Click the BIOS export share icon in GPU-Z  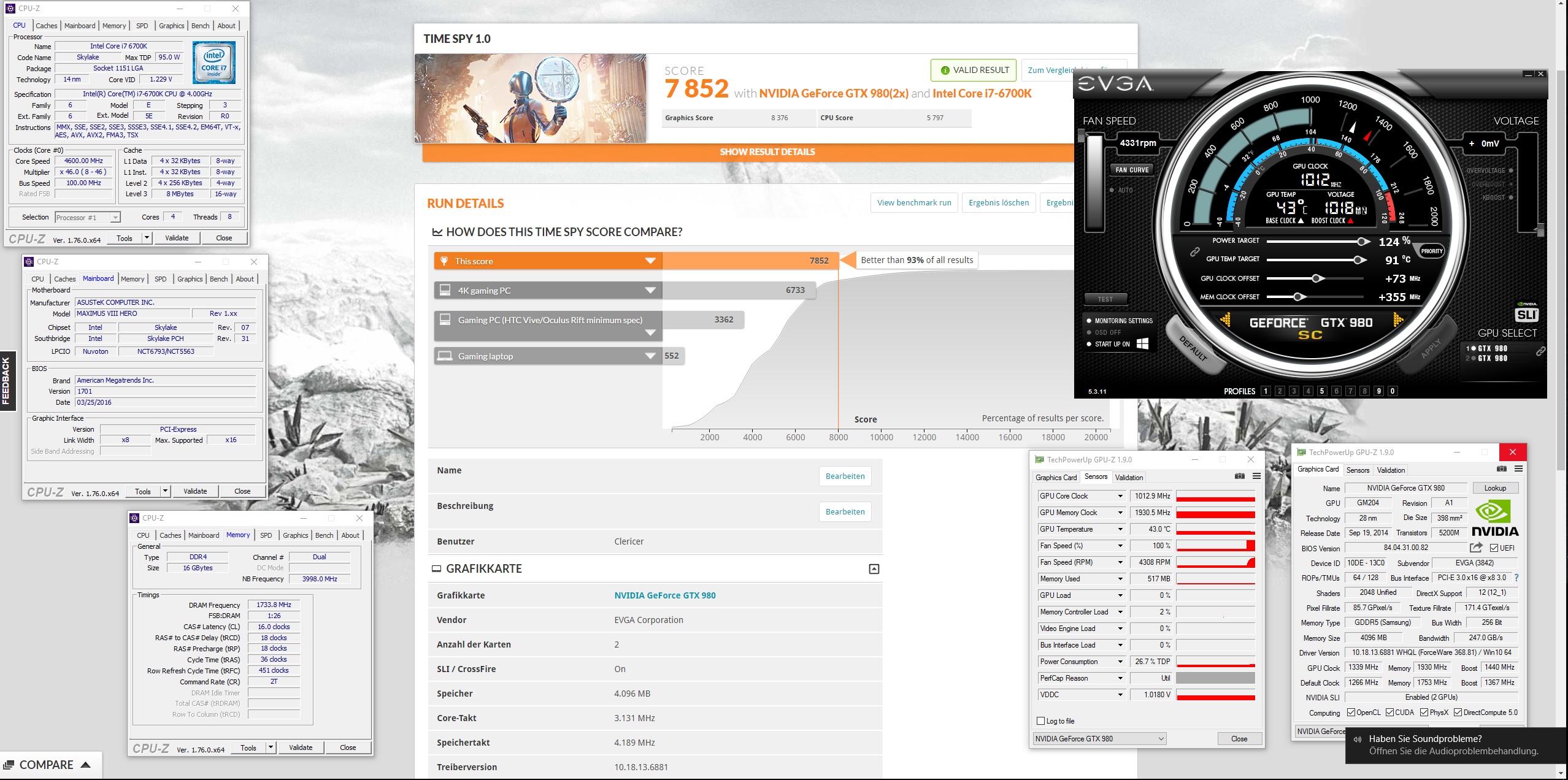click(1476, 548)
